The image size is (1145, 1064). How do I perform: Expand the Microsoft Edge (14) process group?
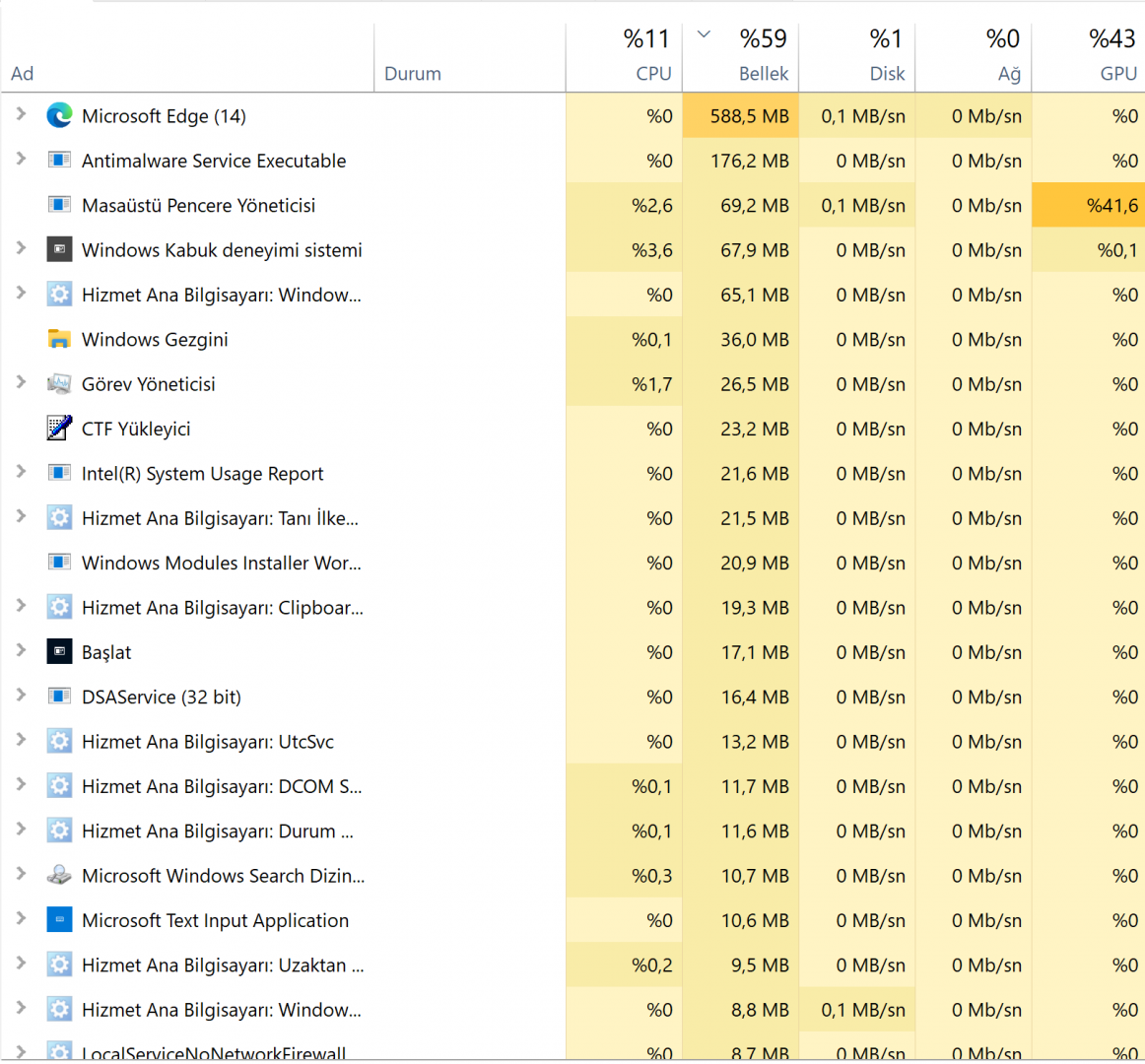[21, 114]
